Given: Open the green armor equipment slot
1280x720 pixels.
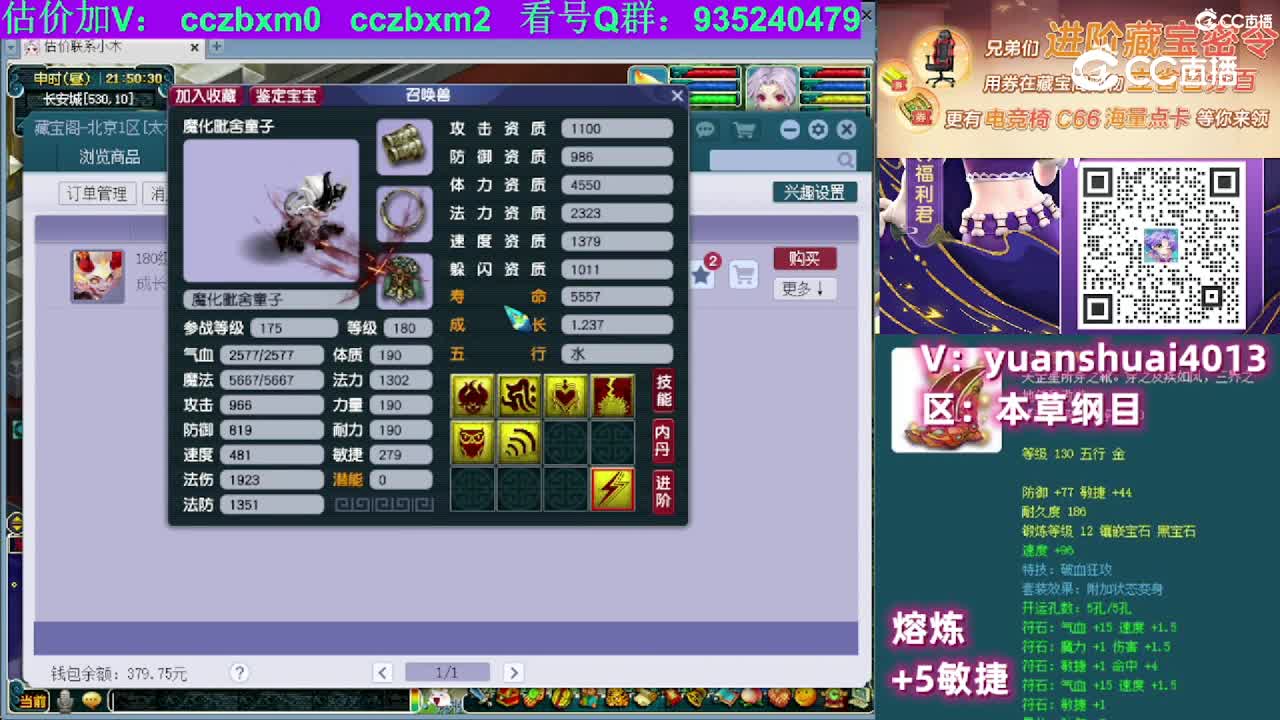Looking at the screenshot, I should point(404,280).
